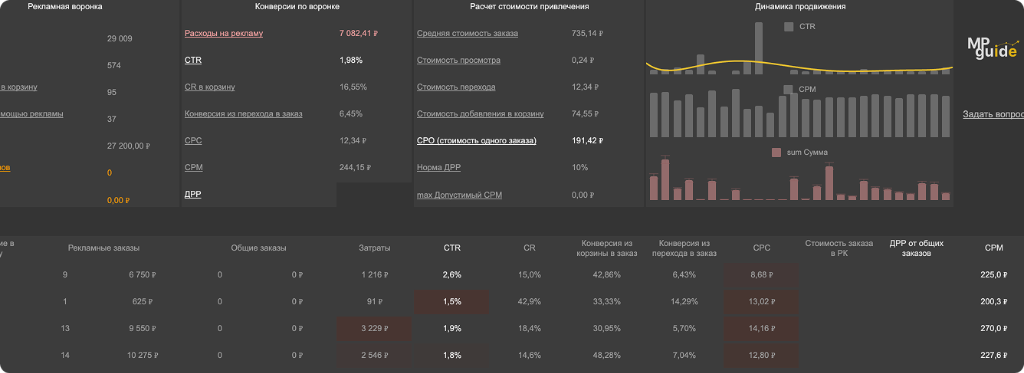Click the 48,28% conversion cell

click(x=606, y=355)
